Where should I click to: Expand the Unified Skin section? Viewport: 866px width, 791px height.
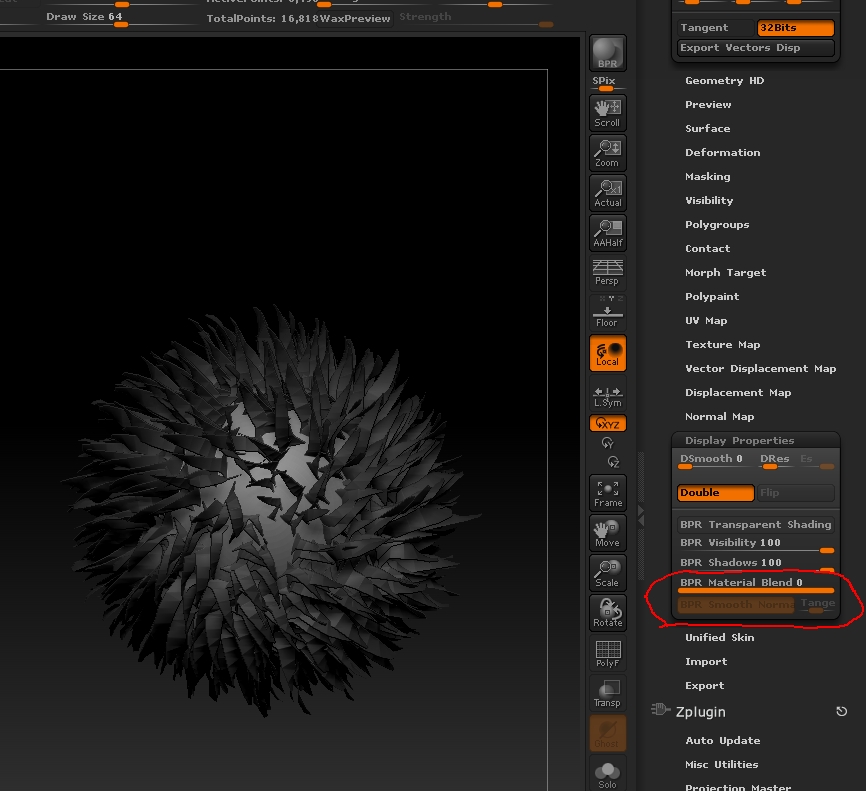click(719, 637)
